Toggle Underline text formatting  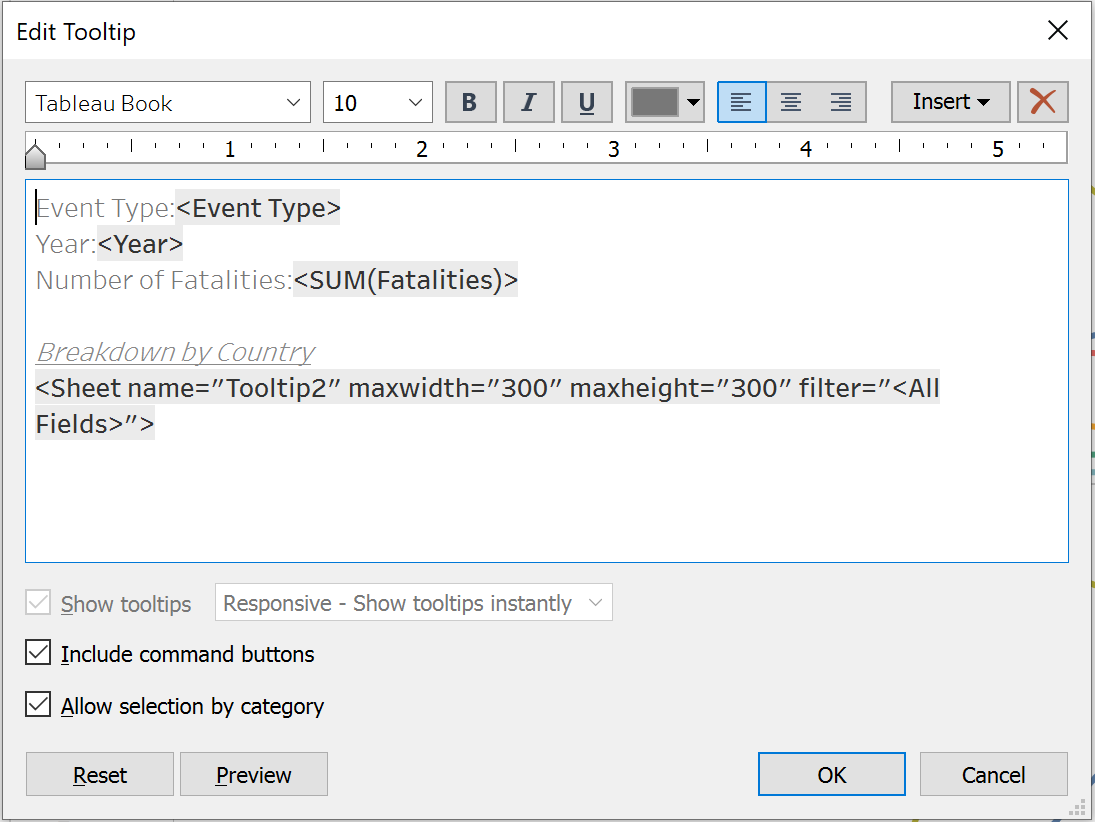coord(587,103)
